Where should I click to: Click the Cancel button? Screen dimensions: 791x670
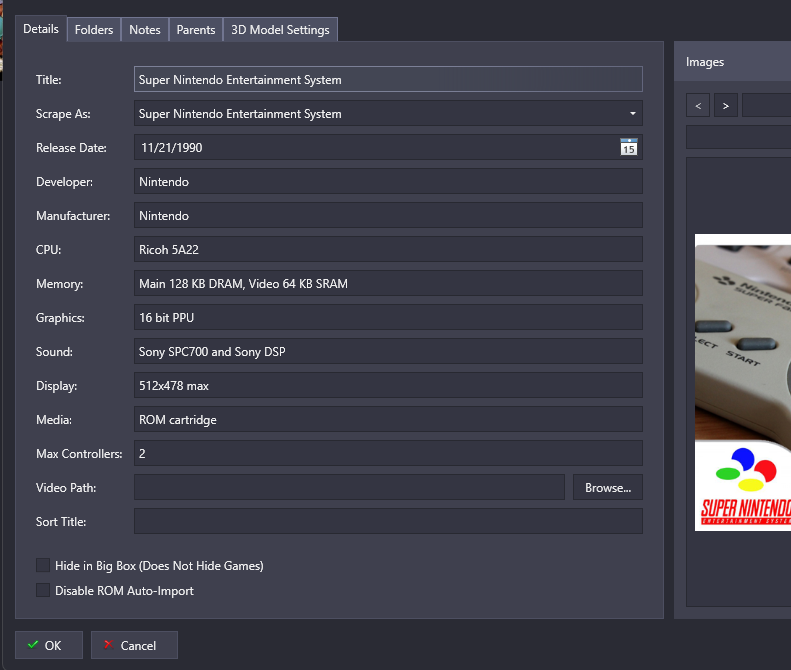click(x=134, y=646)
